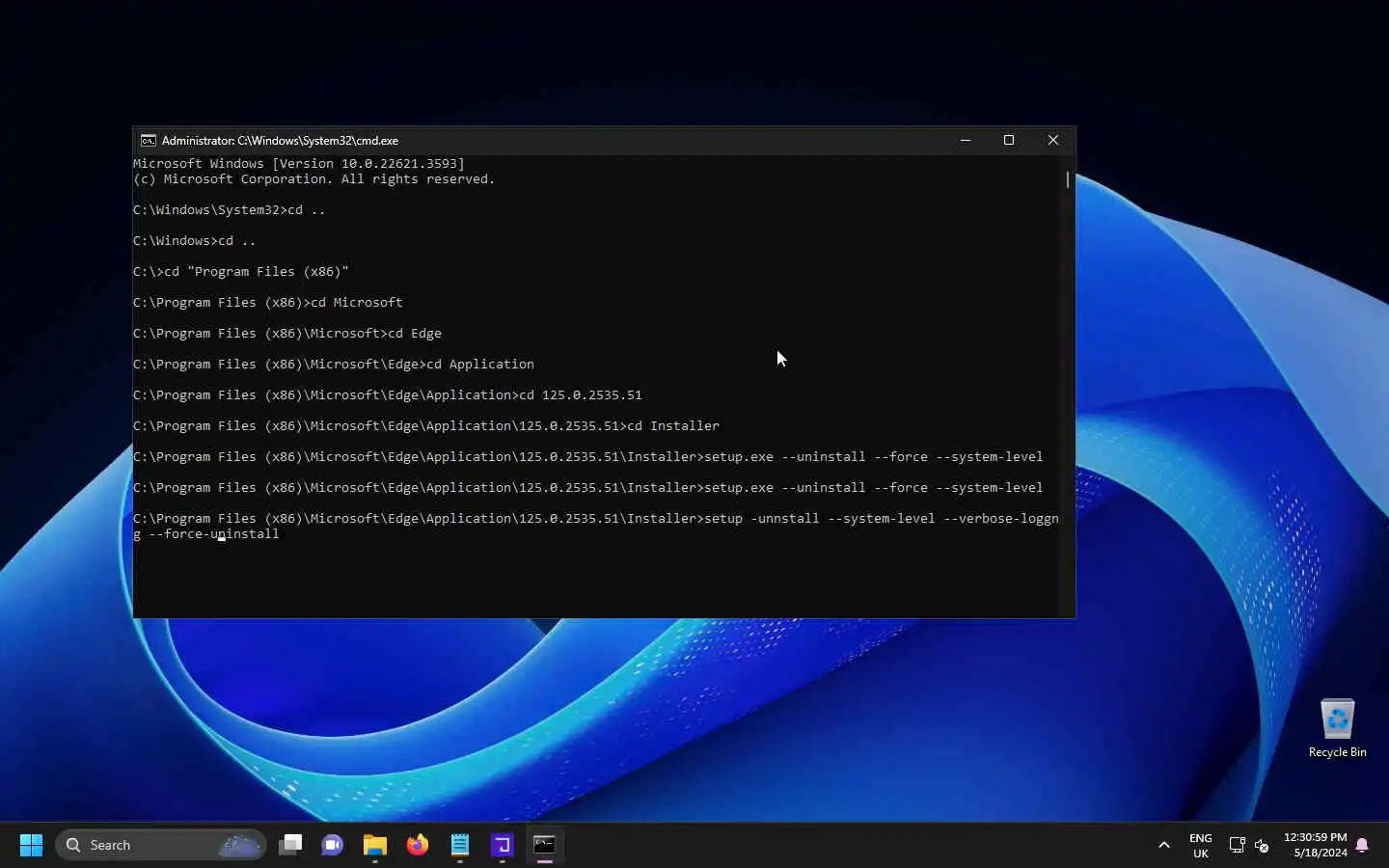The height and width of the screenshot is (868, 1389).
Task: Click the 'cd Application' command line
Action: point(334,365)
